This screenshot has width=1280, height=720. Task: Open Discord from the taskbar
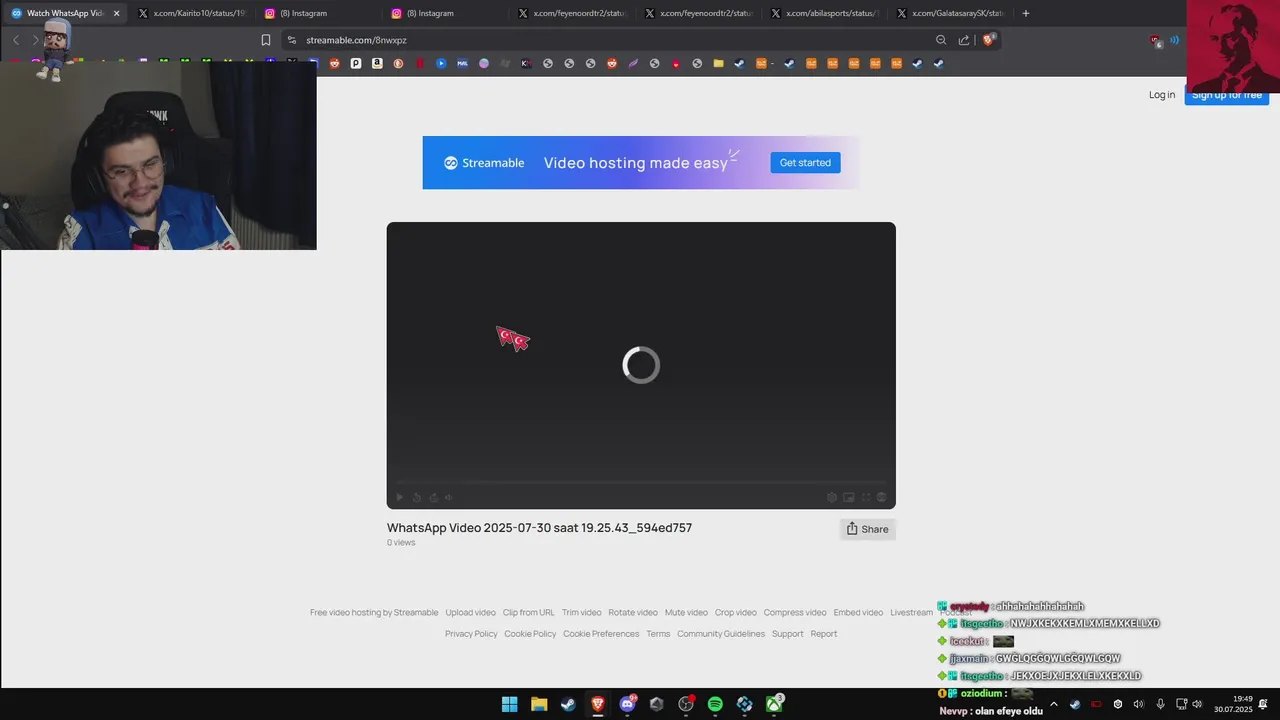(627, 704)
